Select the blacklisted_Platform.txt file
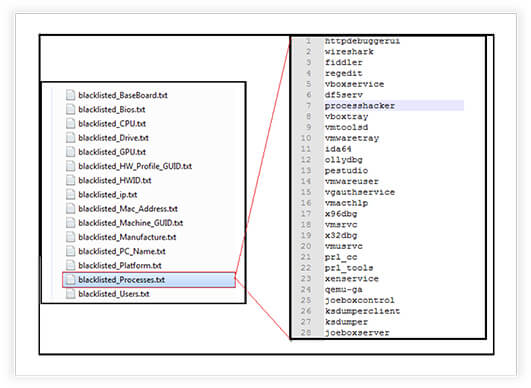531x388 pixels. coord(120,266)
